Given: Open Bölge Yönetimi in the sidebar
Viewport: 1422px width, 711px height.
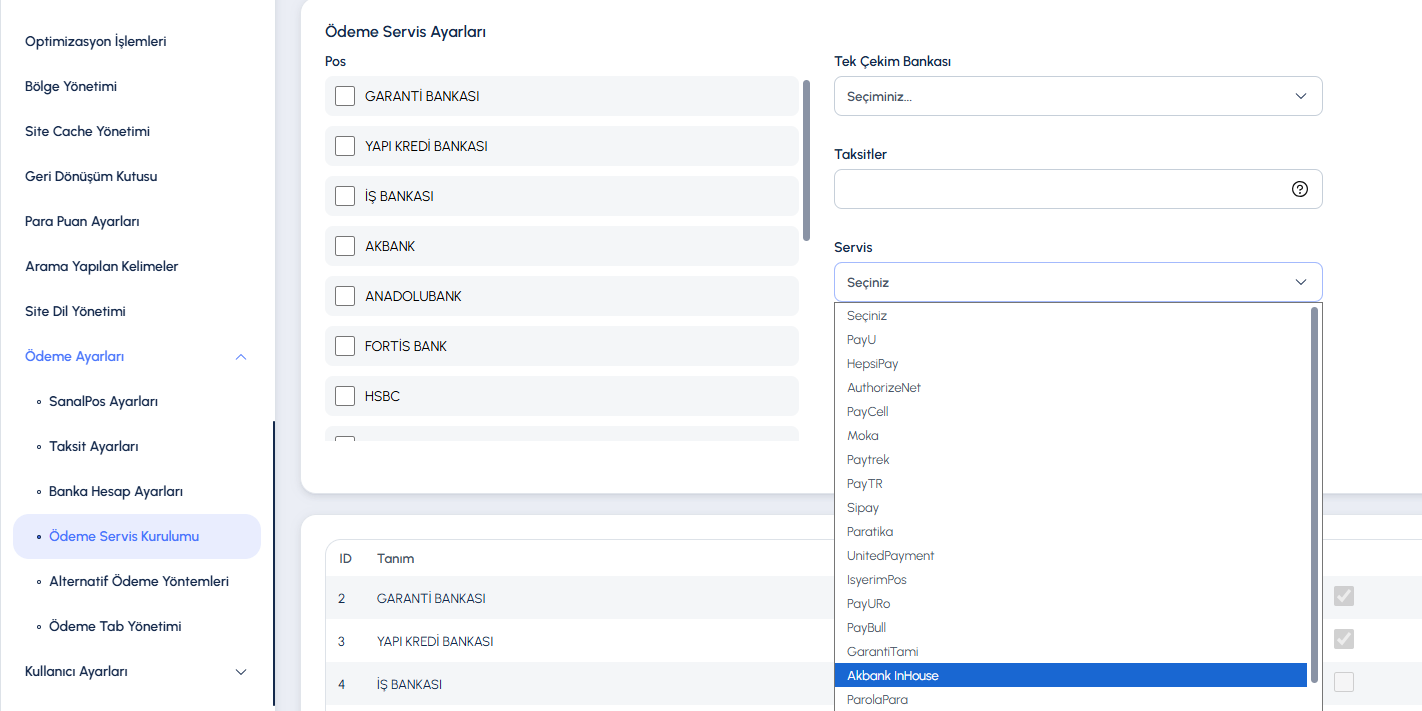Looking at the screenshot, I should click(71, 86).
